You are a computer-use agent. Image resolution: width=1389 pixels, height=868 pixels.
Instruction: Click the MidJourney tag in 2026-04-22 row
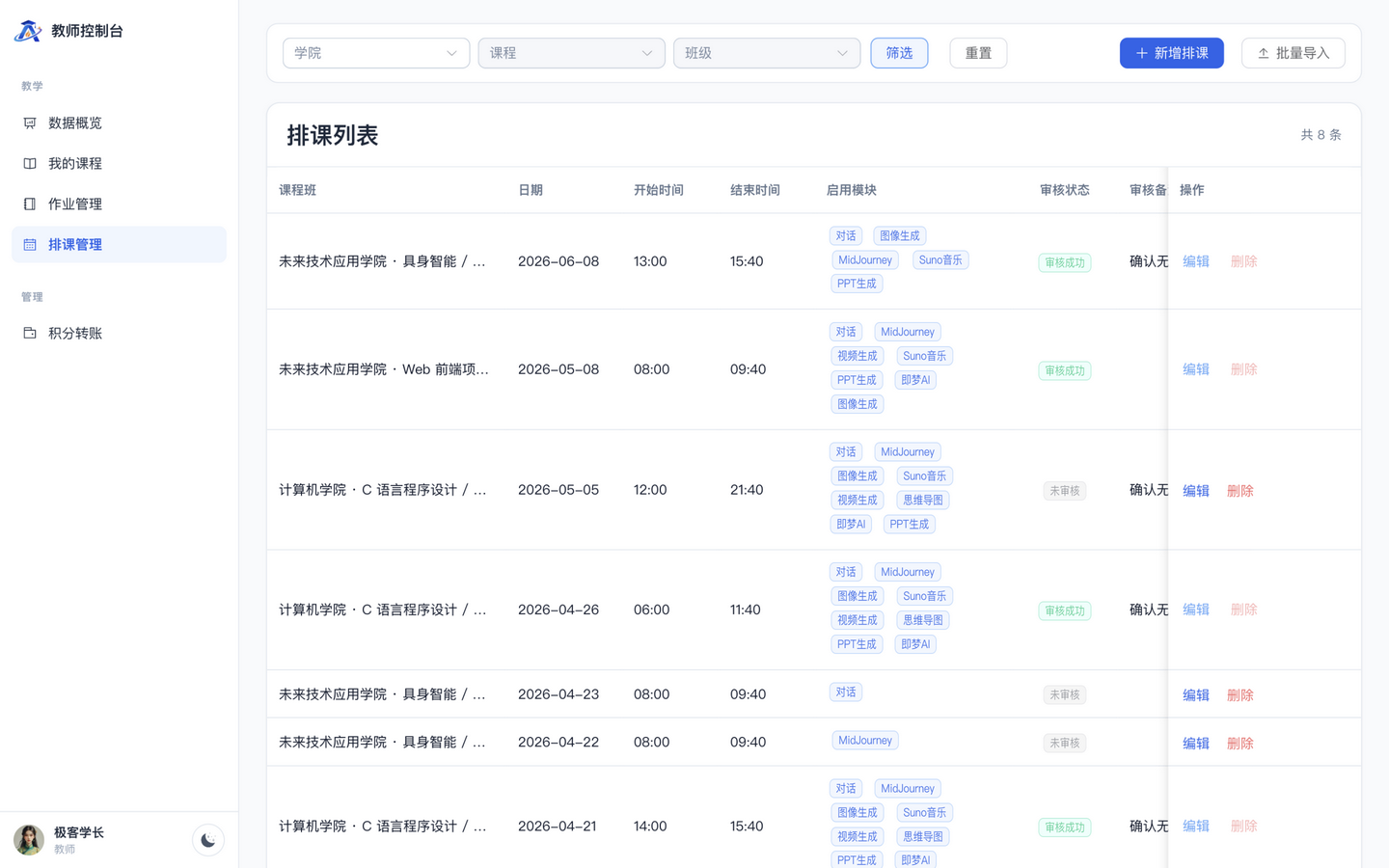865,741
